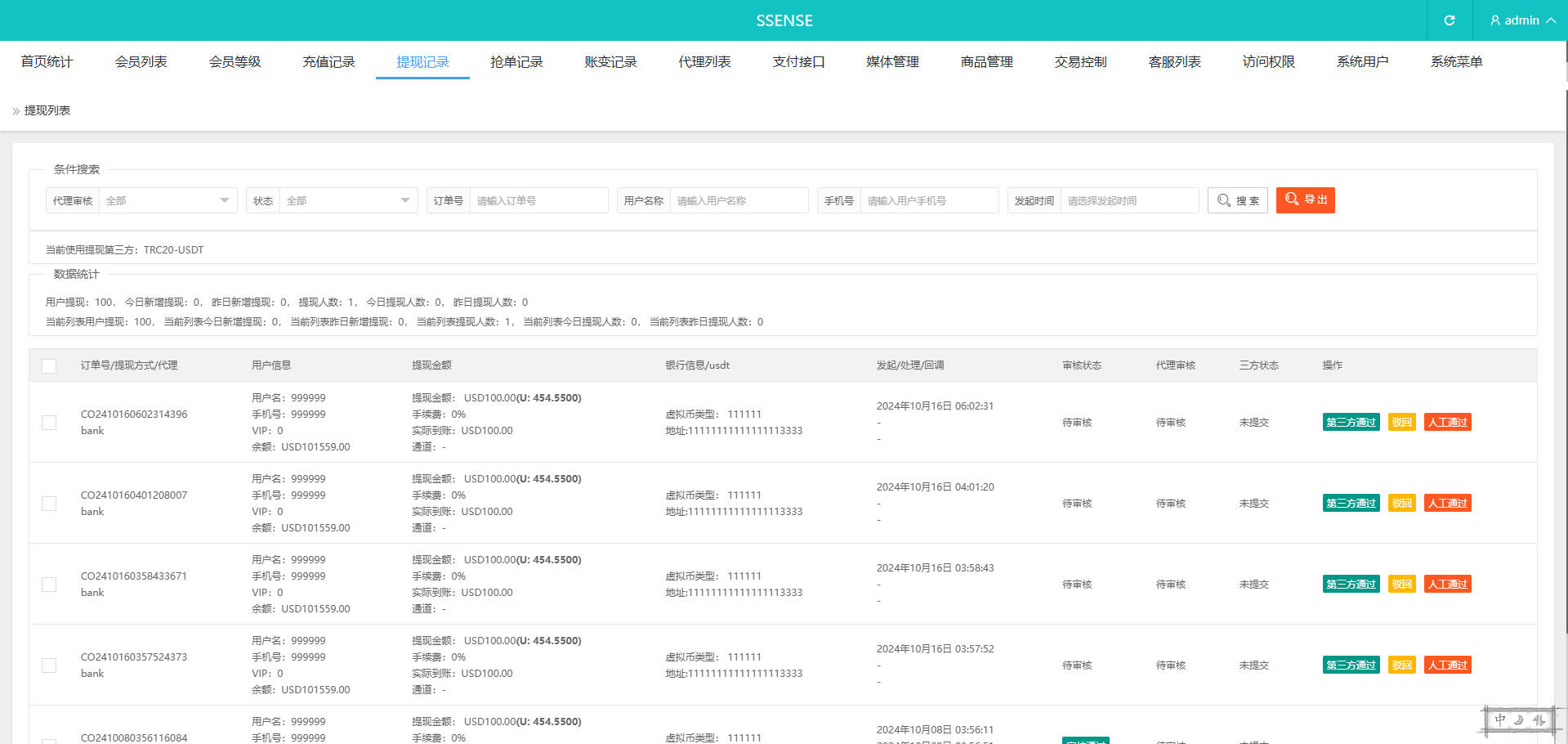Open the 交易控制 tab
Viewport: 1568px width, 744px height.
click(x=1080, y=62)
